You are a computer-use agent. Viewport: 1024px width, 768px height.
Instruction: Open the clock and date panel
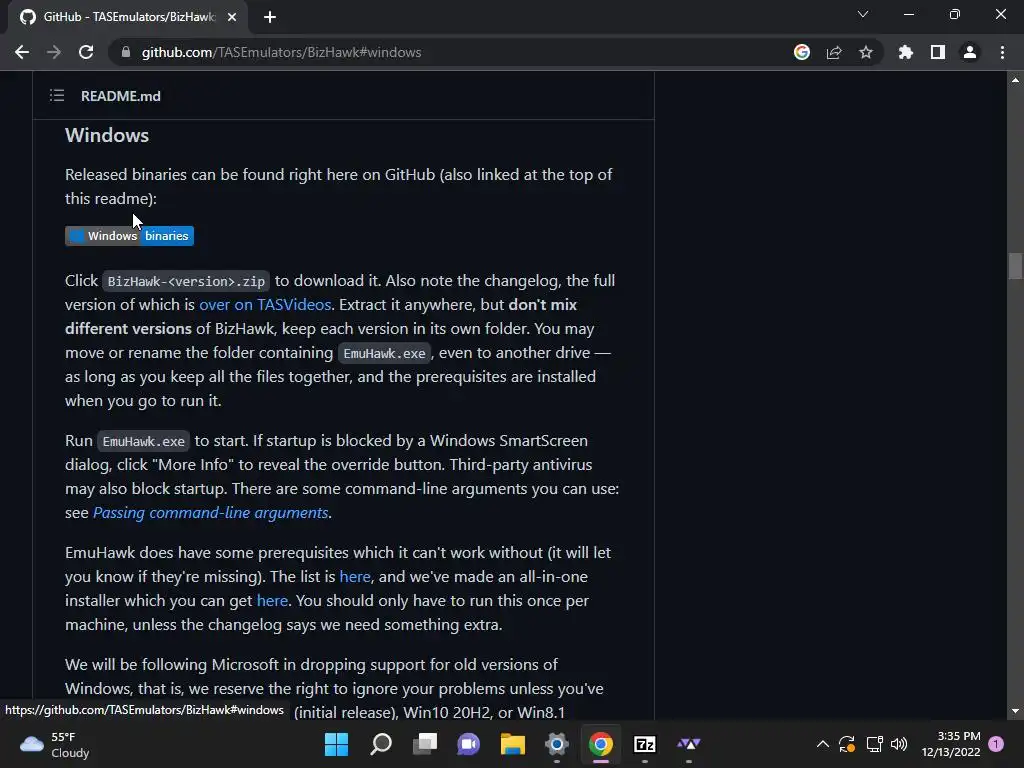(950, 744)
